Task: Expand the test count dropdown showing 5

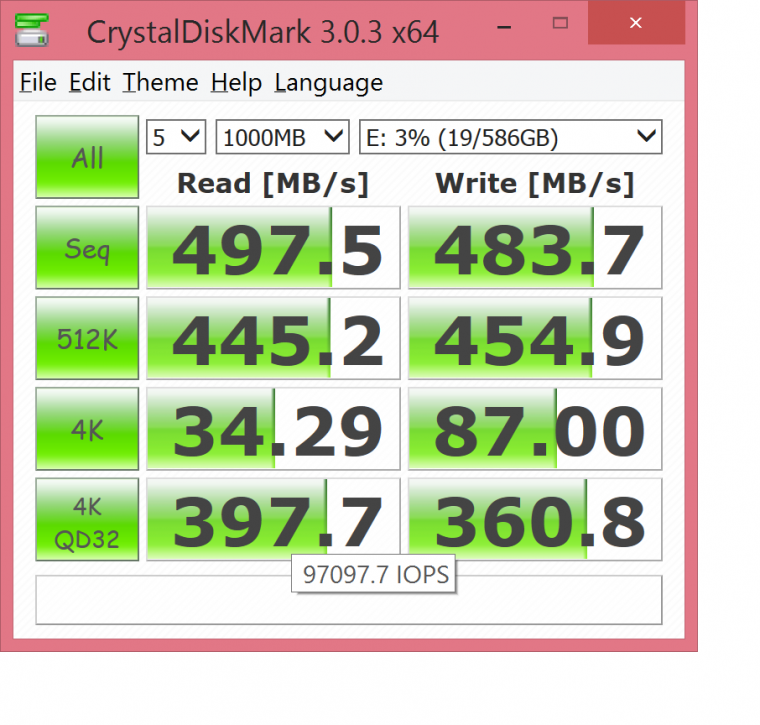Action: [x=176, y=137]
